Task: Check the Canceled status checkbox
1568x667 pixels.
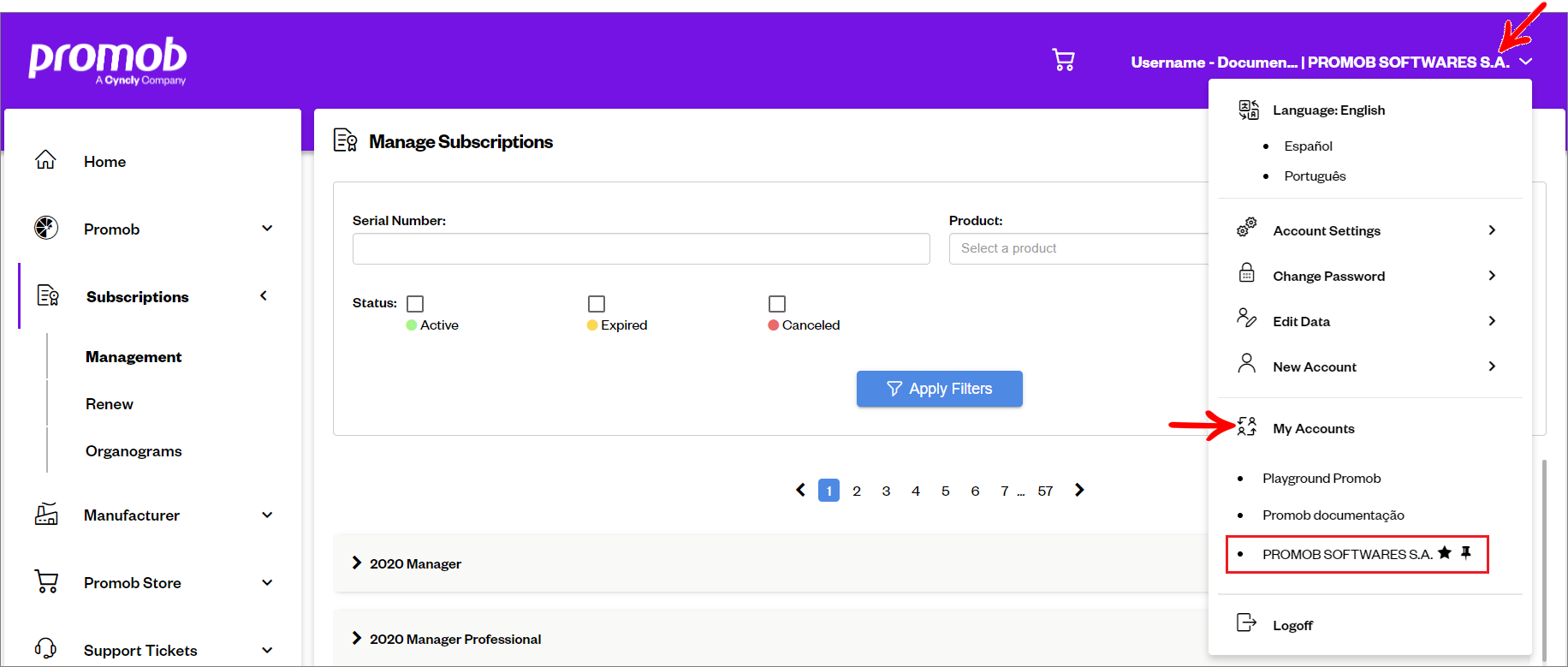Action: tap(777, 304)
